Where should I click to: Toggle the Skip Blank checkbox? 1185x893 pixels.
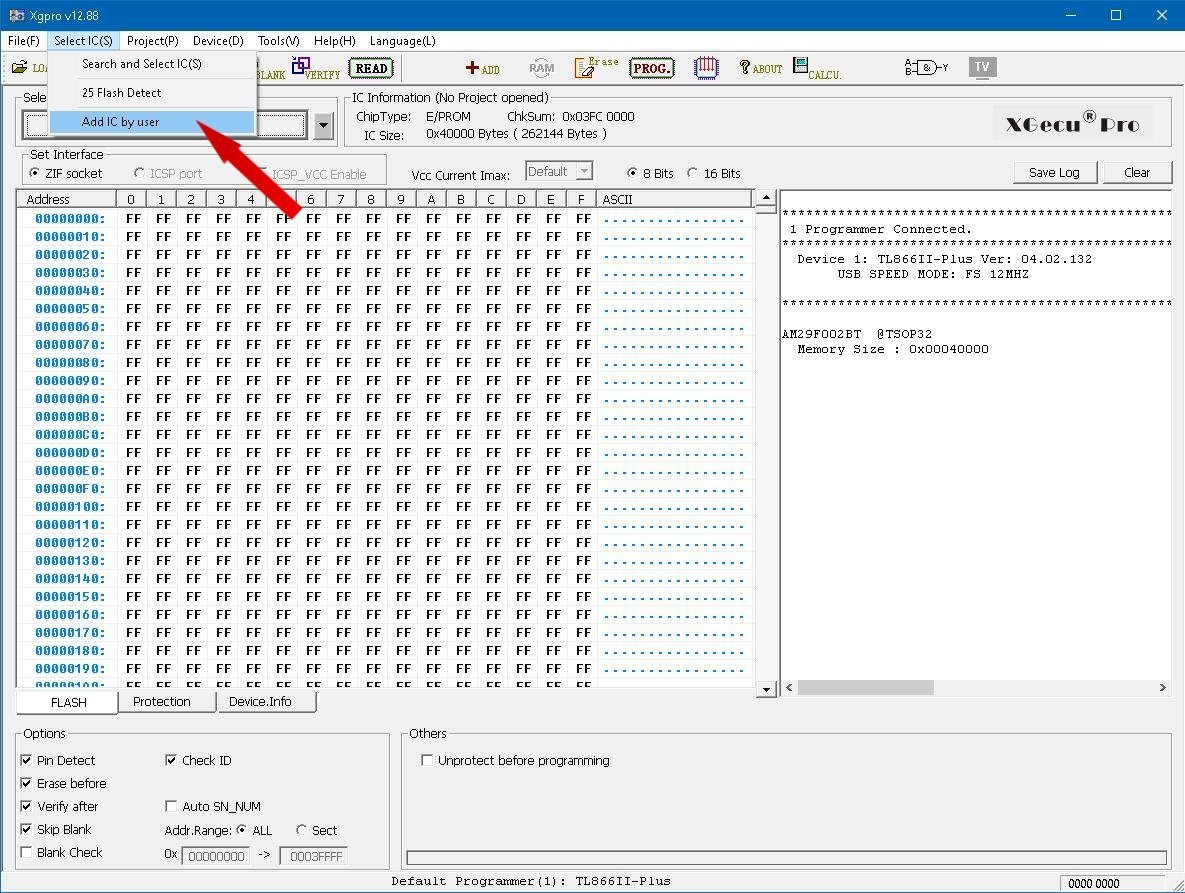[x=26, y=829]
